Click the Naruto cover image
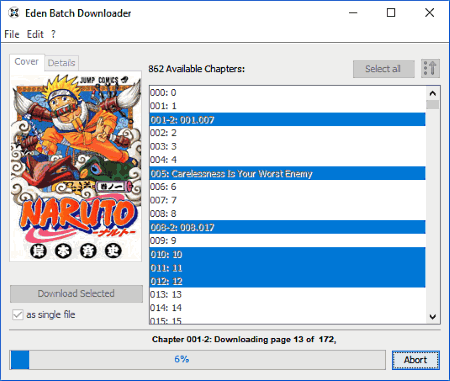This screenshot has width=450, height=381. pos(76,166)
